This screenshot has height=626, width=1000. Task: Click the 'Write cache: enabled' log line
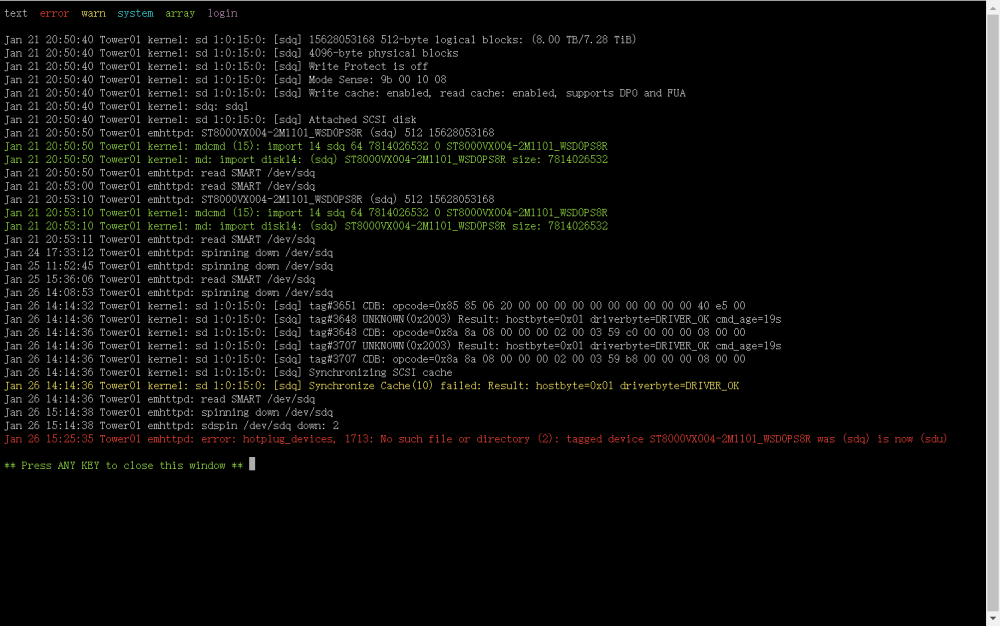(x=345, y=93)
